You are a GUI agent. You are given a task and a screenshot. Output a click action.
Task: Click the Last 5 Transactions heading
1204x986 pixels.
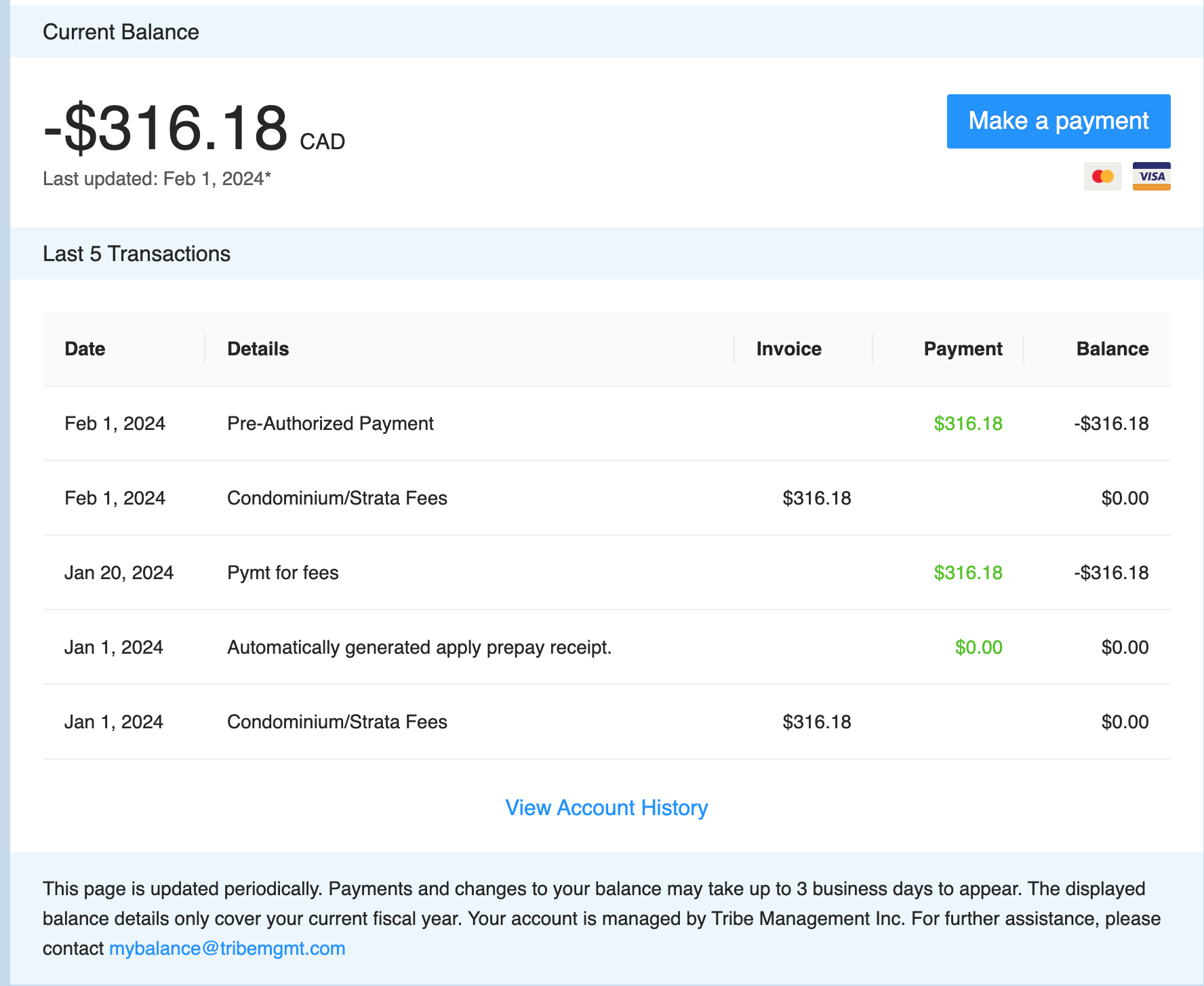tap(136, 254)
